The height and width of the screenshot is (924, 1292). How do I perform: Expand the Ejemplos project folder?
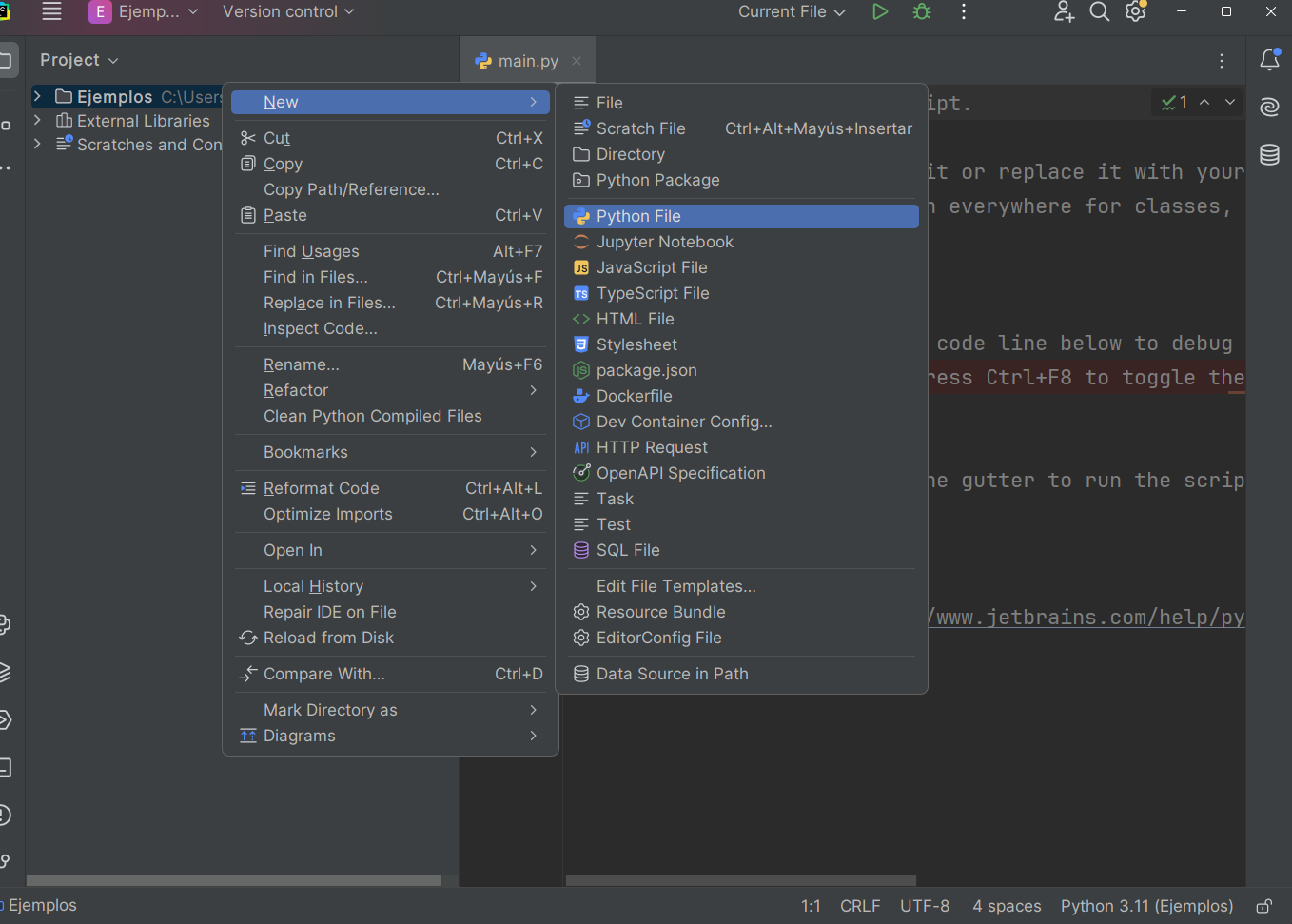37,96
